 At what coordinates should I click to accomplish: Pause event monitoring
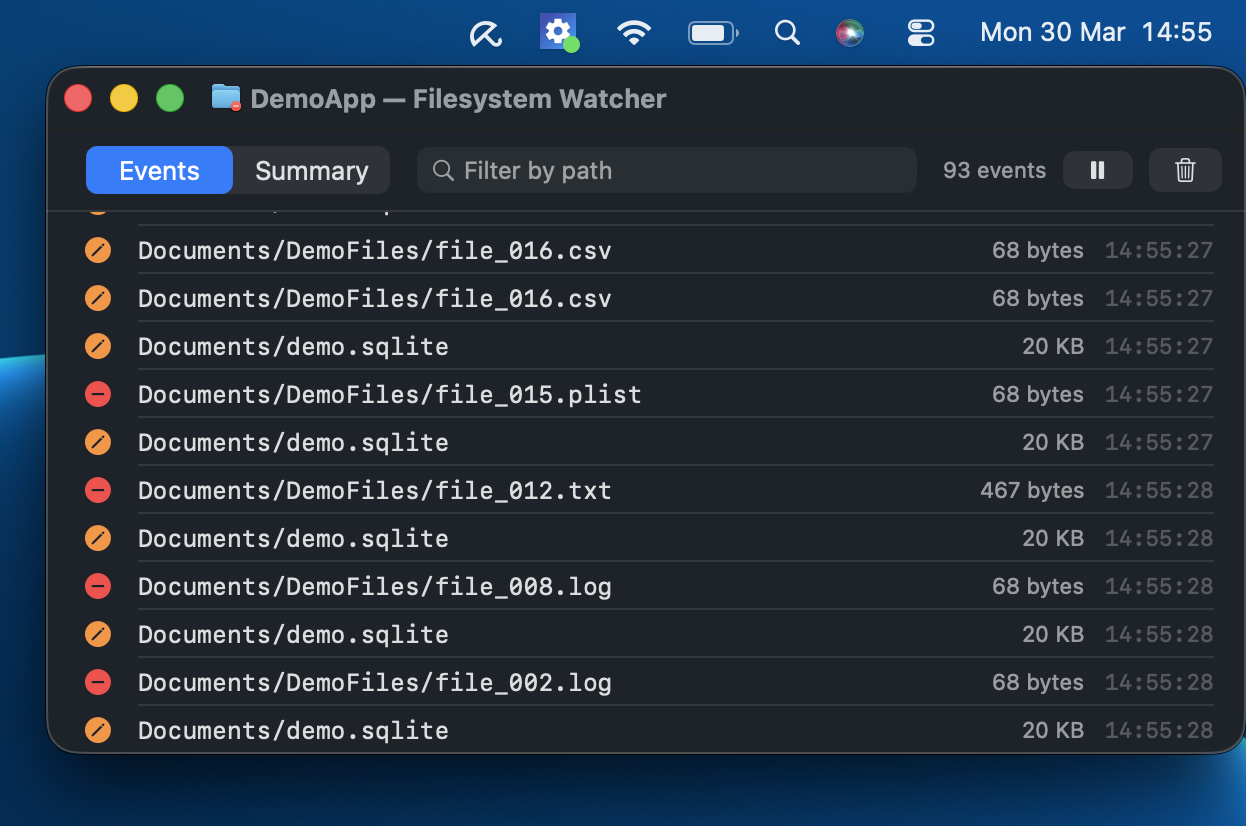click(x=1097, y=170)
